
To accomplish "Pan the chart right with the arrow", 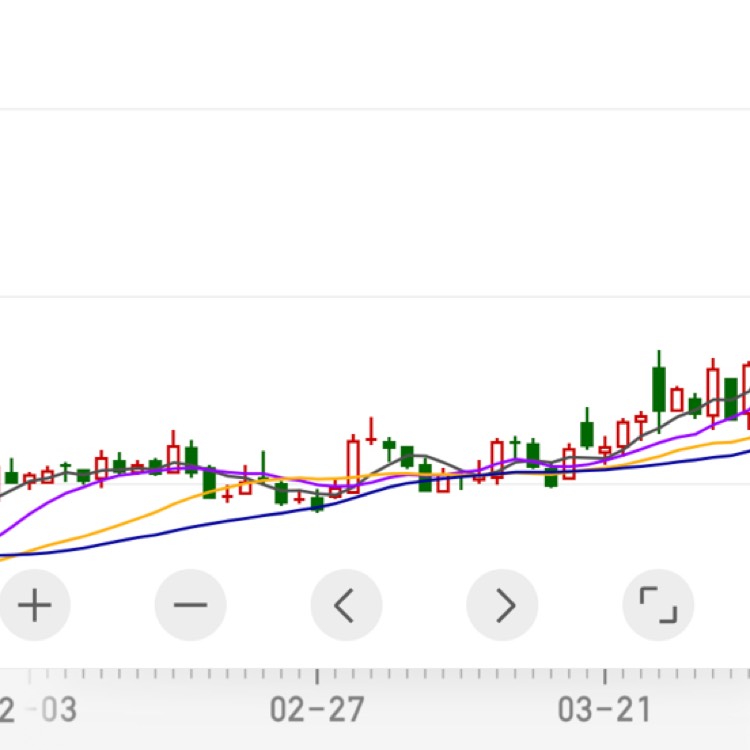I will pos(502,605).
